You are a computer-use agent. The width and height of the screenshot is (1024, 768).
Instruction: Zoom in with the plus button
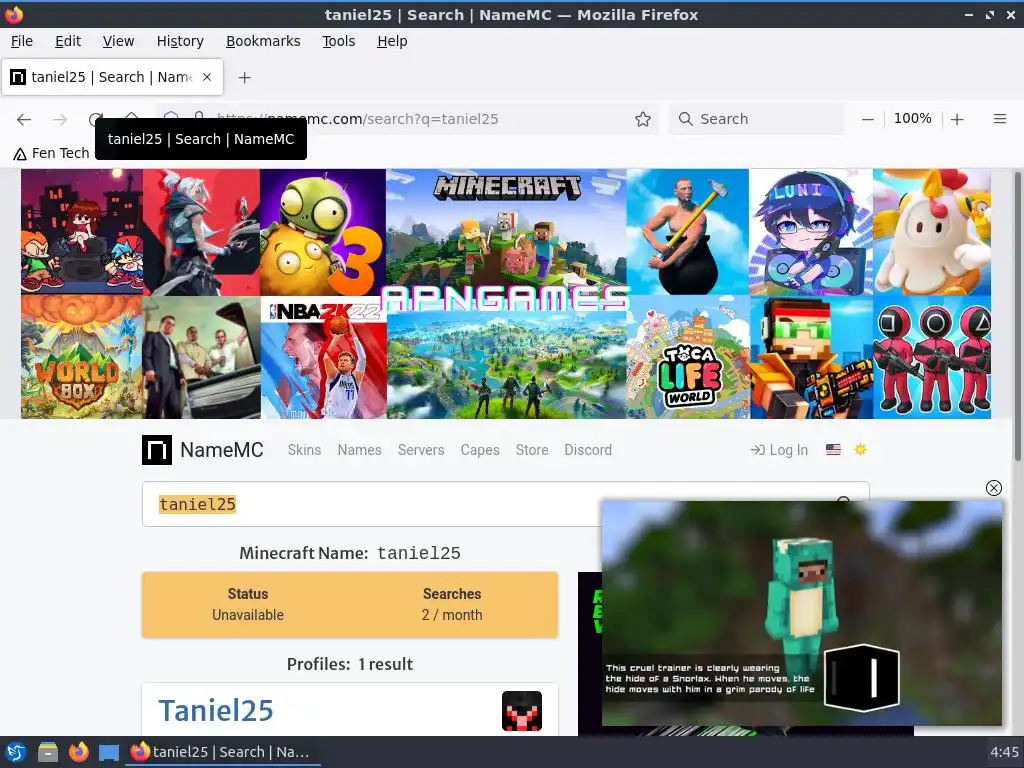click(957, 119)
